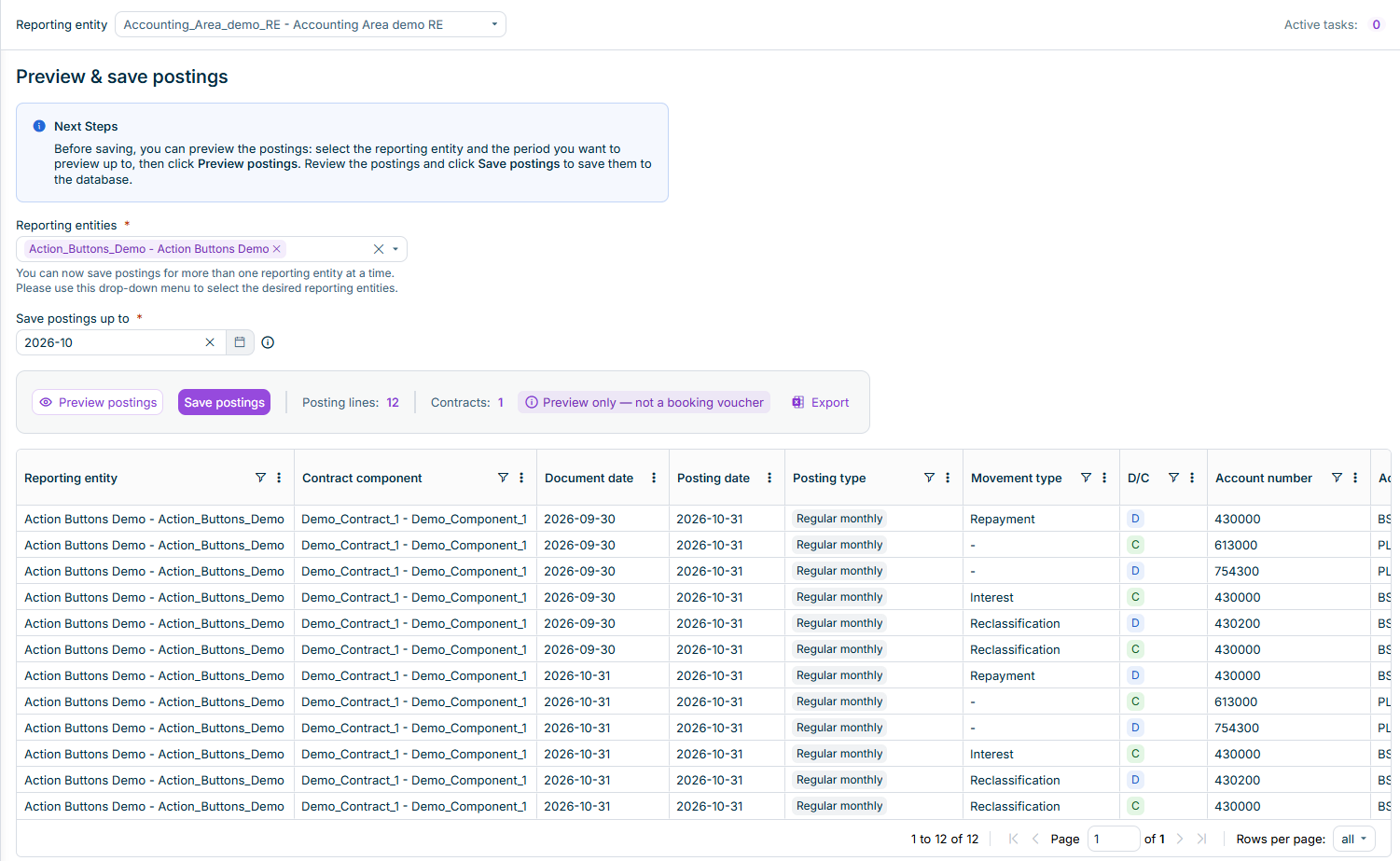Open the D/C column menu
The width and height of the screenshot is (1400, 861).
pos(1192,478)
